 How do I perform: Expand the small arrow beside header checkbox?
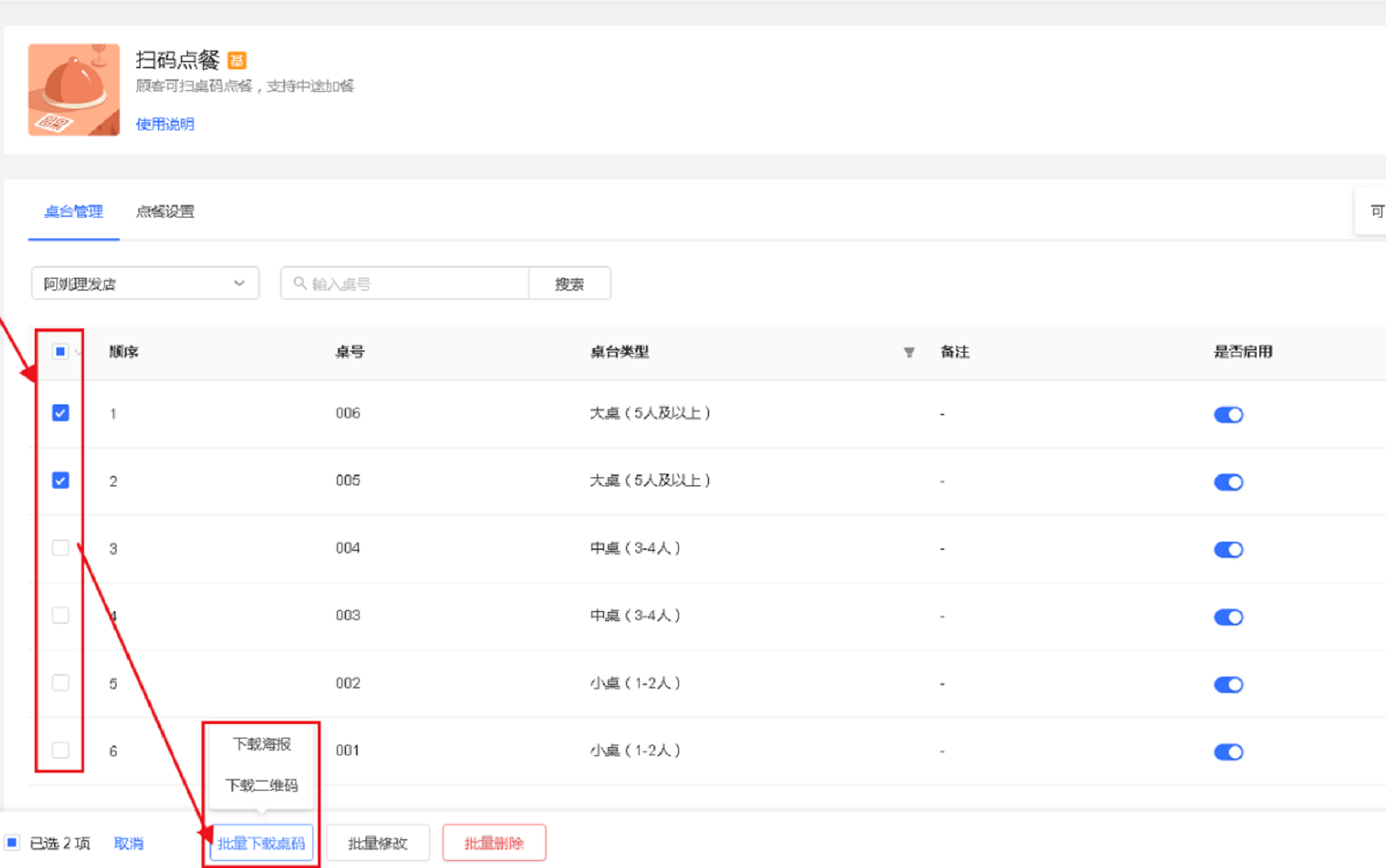pyautogui.click(x=77, y=352)
